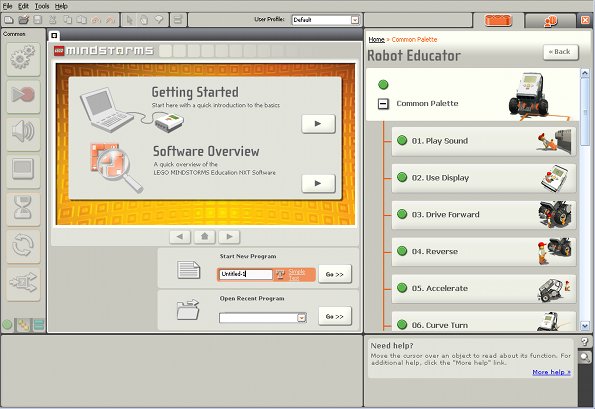Open lesson 03. Drive Forward
The height and width of the screenshot is (409, 595).
coord(484,215)
